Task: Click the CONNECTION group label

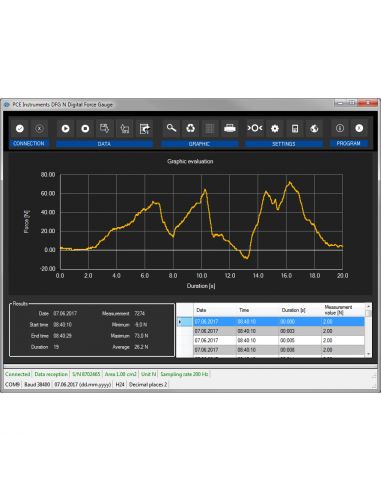Action: 29,144
